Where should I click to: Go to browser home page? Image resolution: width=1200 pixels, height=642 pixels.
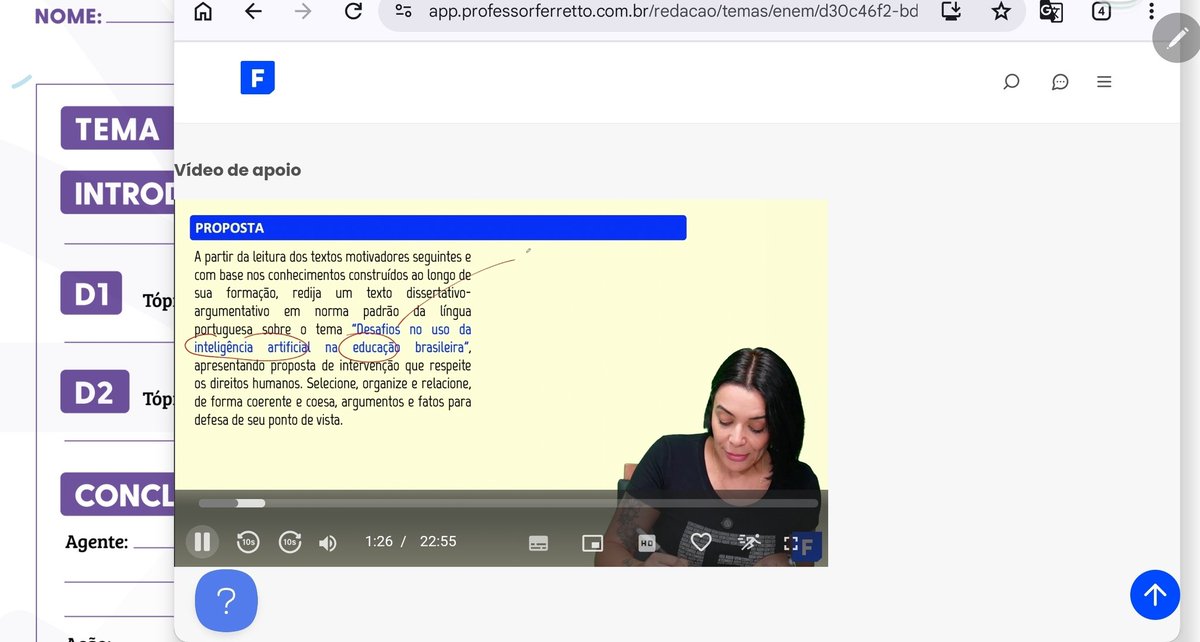pos(203,11)
